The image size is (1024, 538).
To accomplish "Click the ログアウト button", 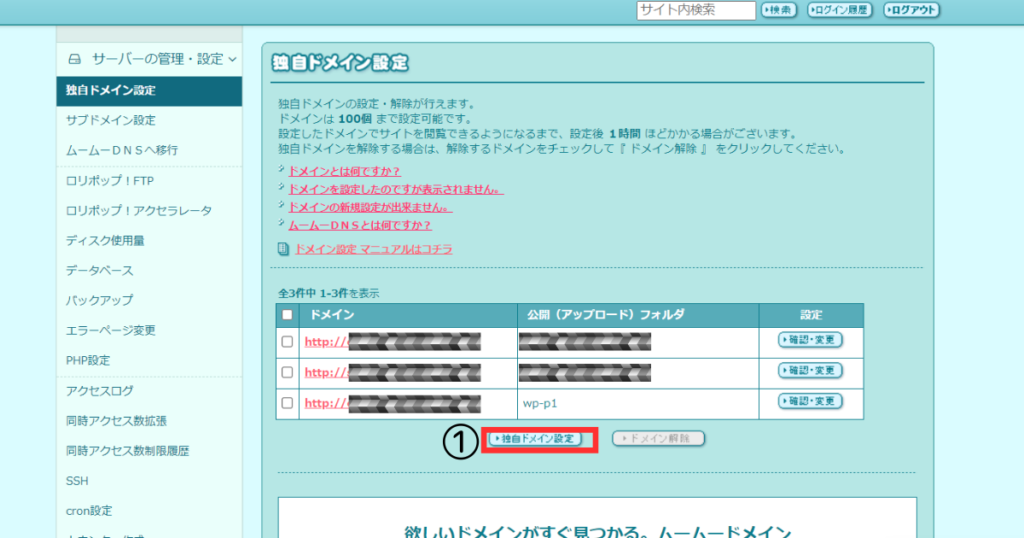I will coord(912,10).
